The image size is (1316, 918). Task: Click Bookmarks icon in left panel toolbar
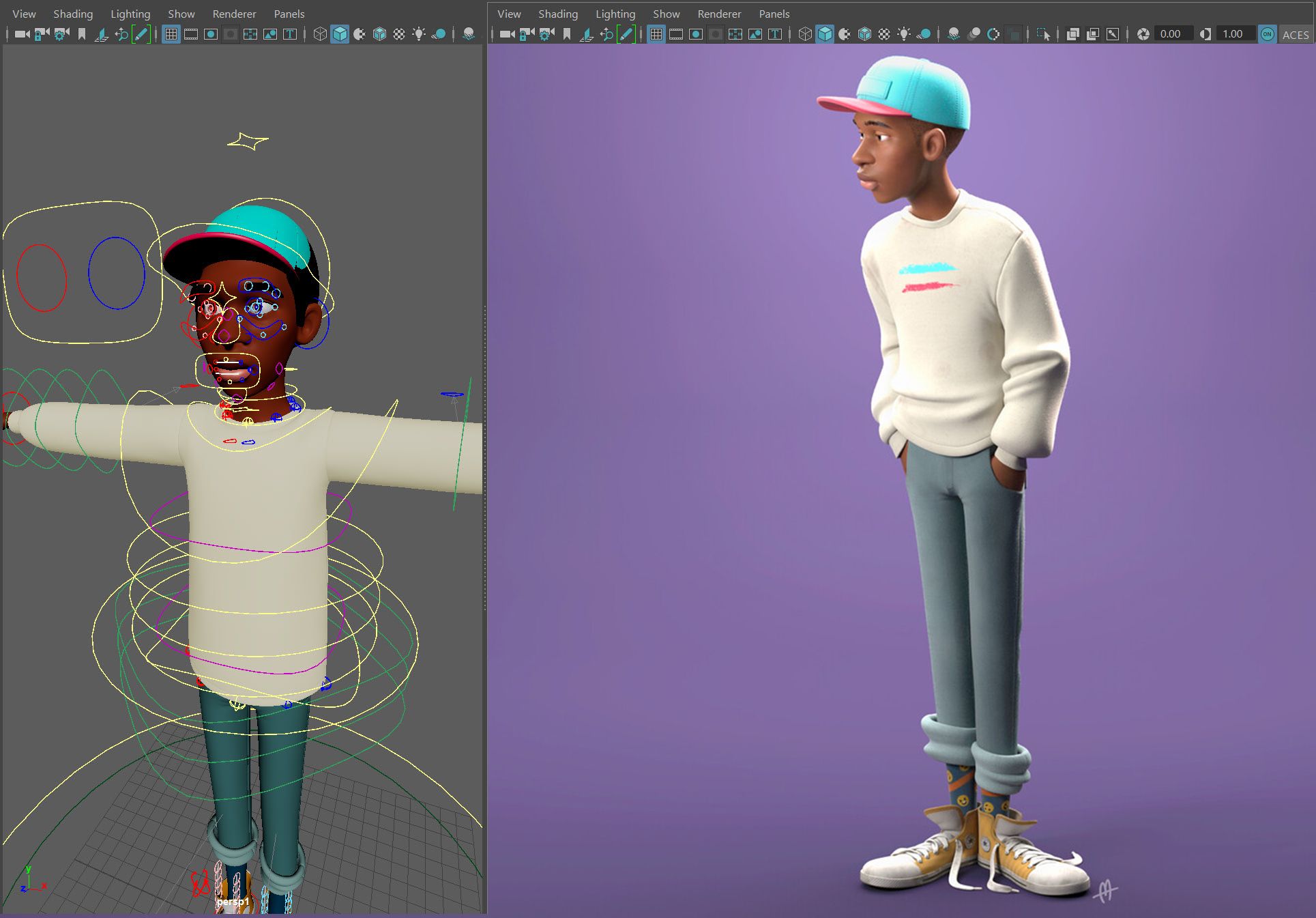pos(82,34)
